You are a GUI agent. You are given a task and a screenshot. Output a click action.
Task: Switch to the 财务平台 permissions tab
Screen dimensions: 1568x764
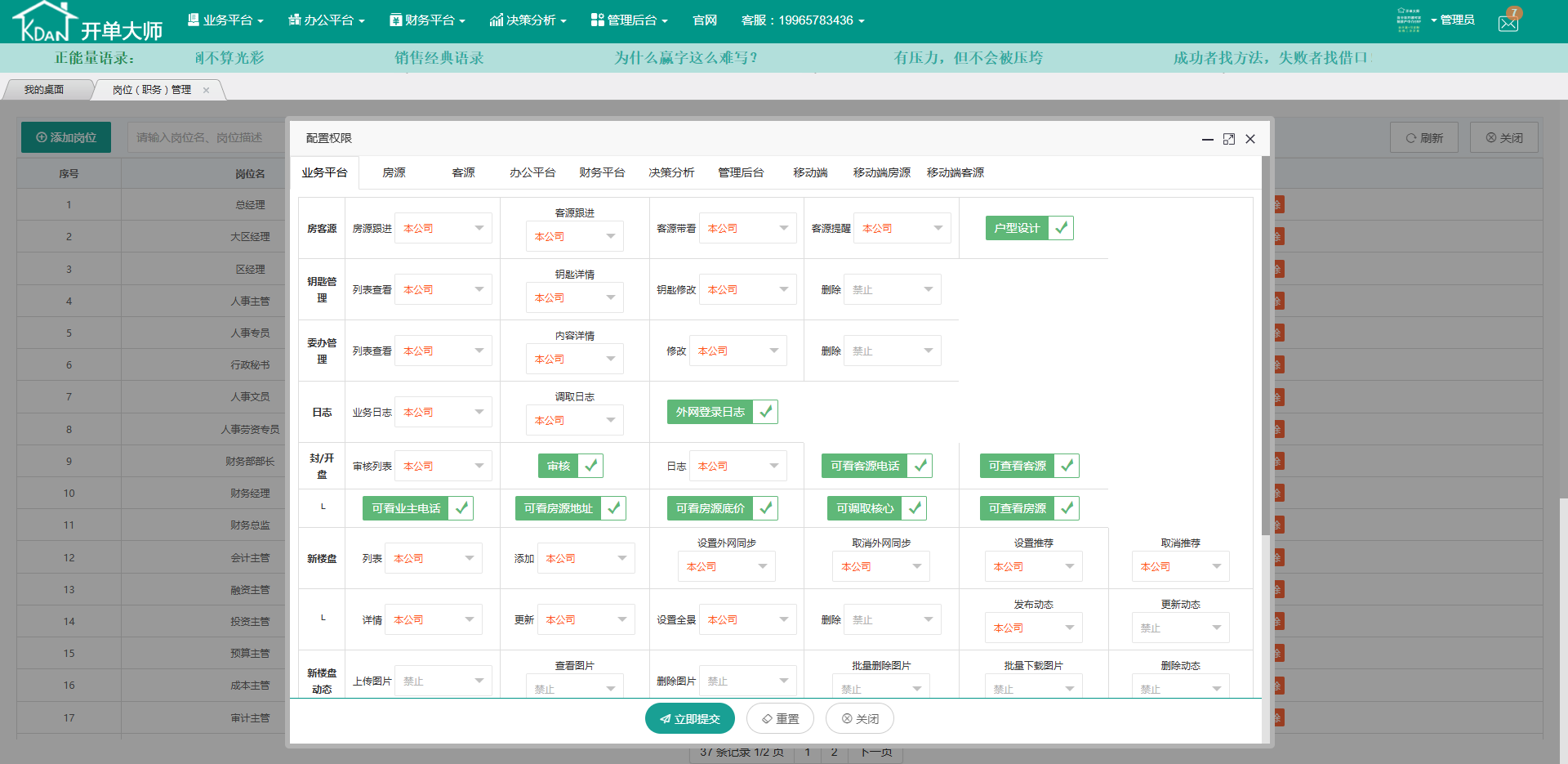pyautogui.click(x=602, y=172)
